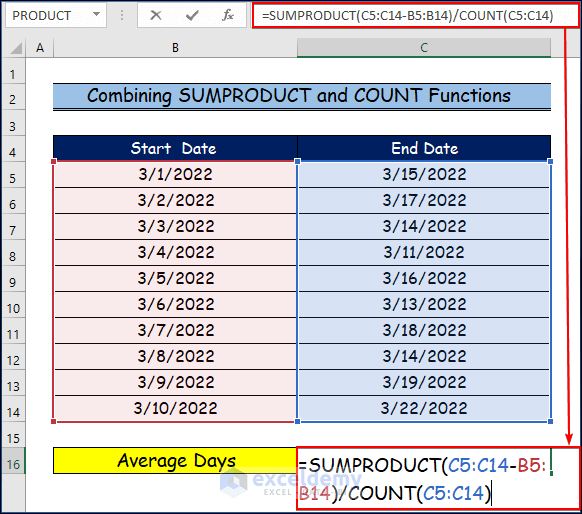The image size is (582, 514).
Task: Click the Average Days label cell
Action: tap(175, 461)
